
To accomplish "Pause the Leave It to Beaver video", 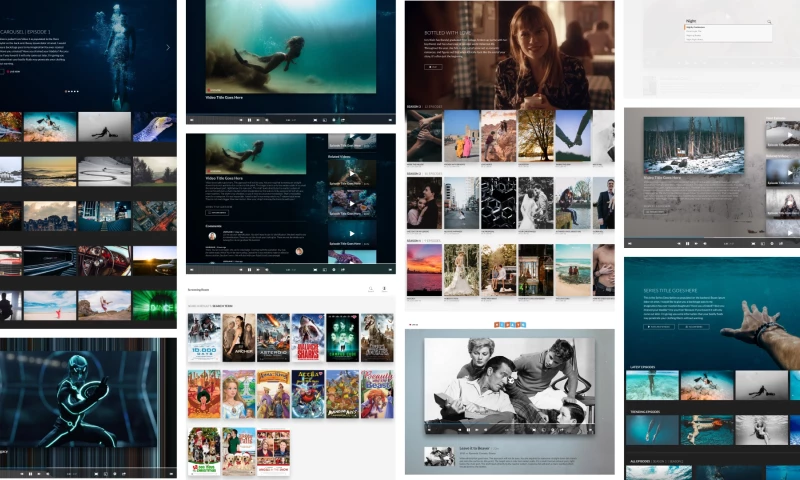I will pos(468,430).
